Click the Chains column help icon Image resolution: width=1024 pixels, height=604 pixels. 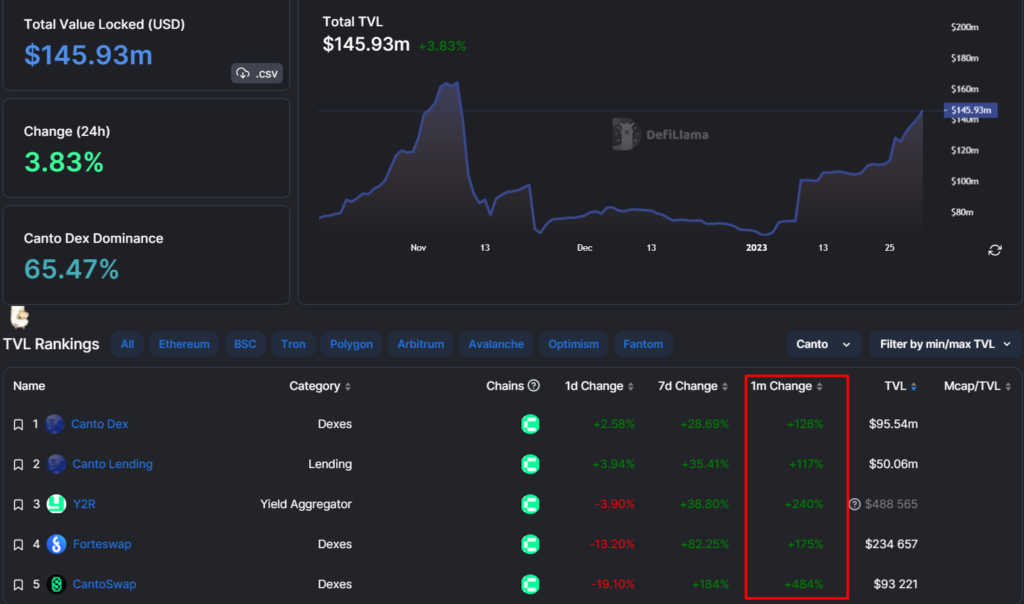coord(534,386)
